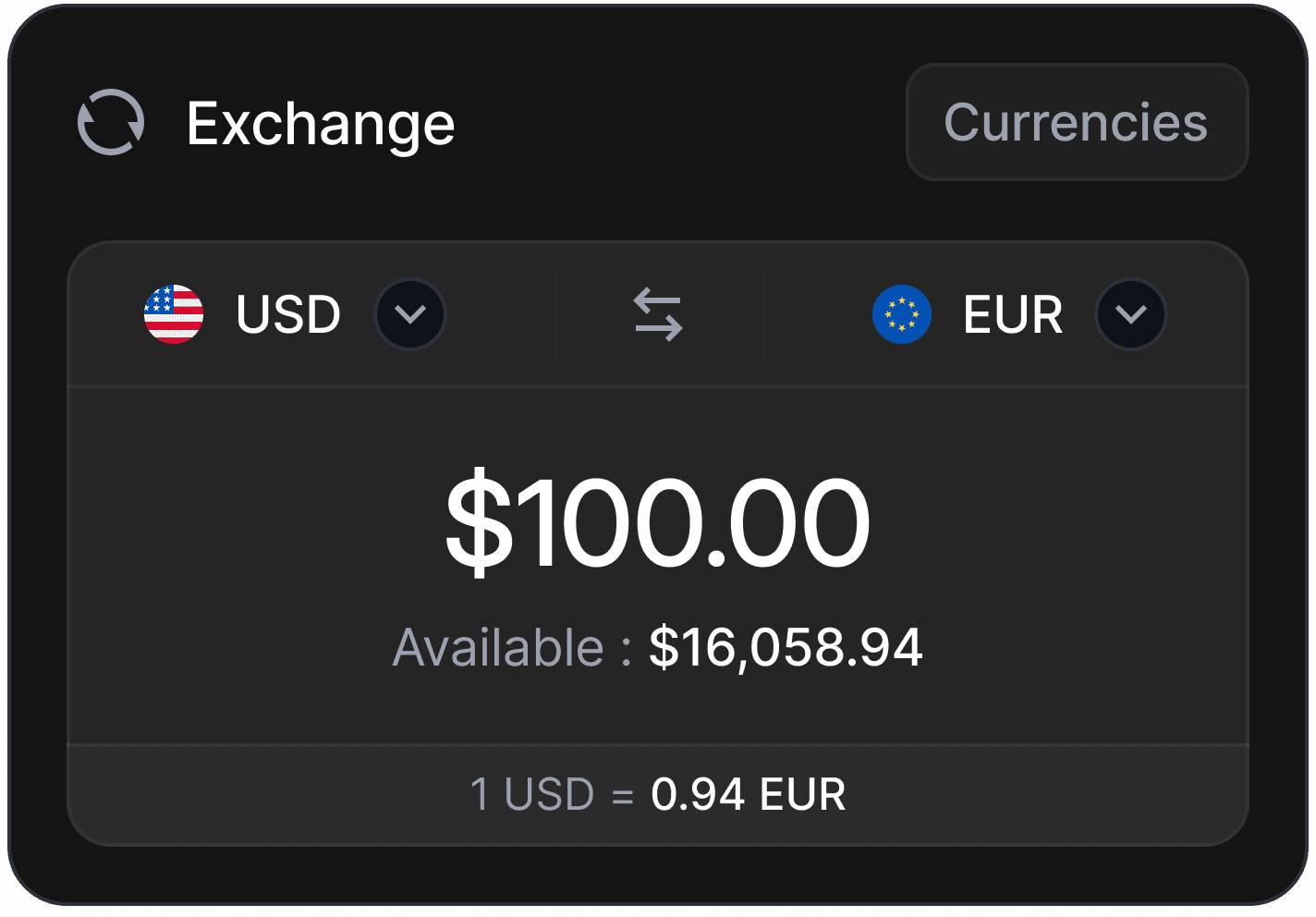Focus the $100.00 amount field
The height and width of the screenshot is (917, 1316).
coord(657,522)
